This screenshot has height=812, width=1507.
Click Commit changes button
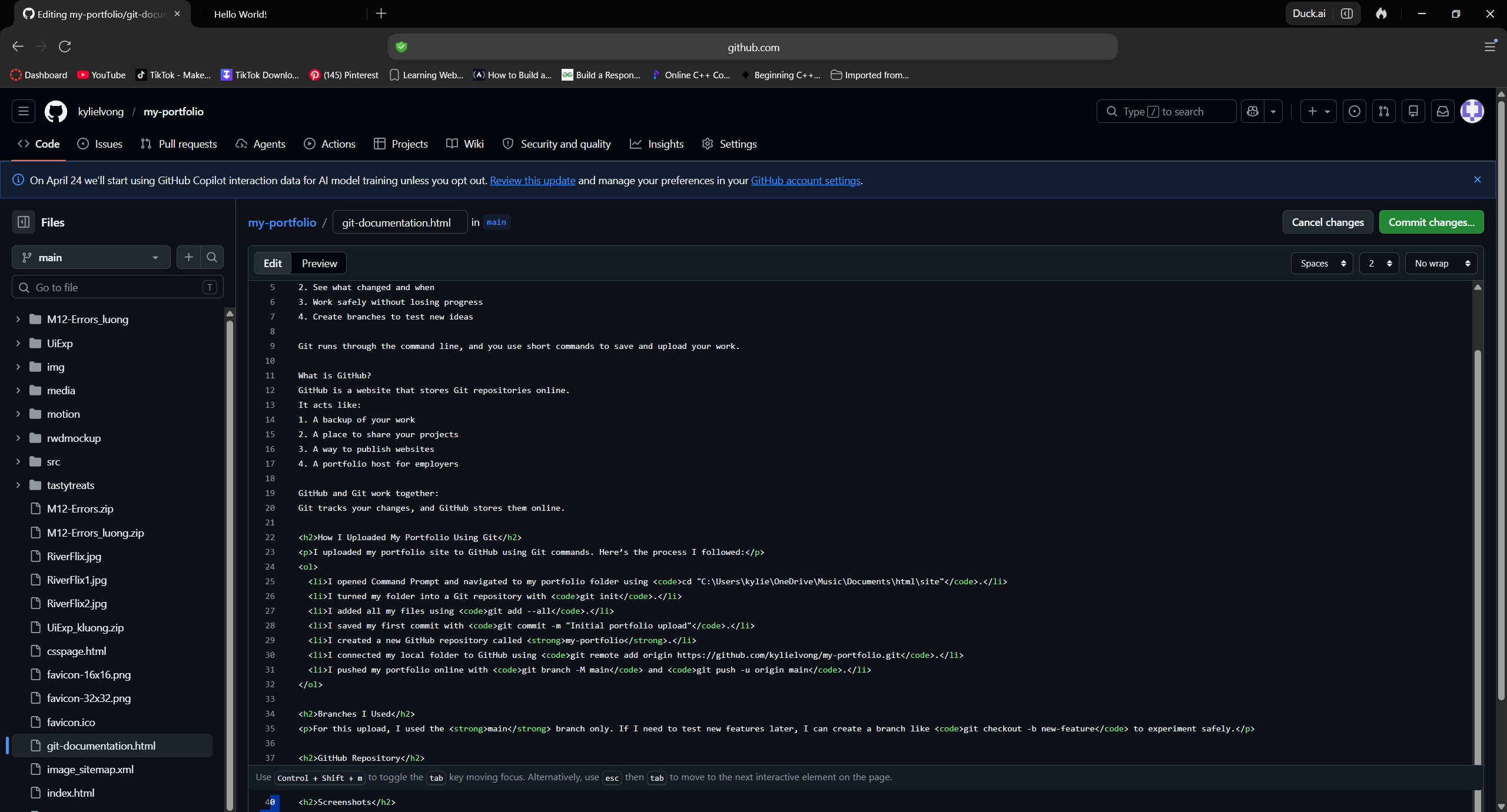[x=1431, y=222]
